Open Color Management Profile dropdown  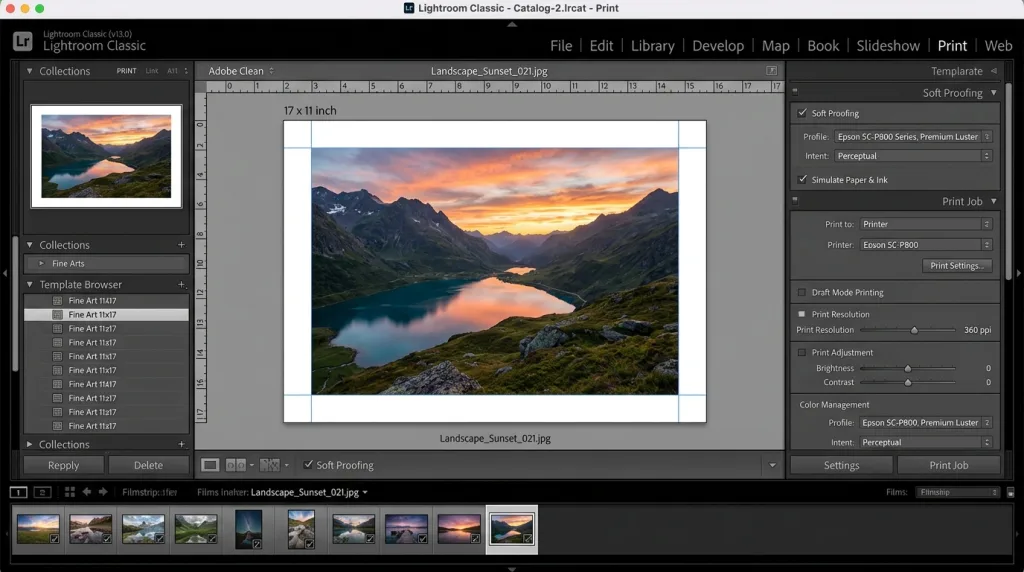tap(925, 422)
